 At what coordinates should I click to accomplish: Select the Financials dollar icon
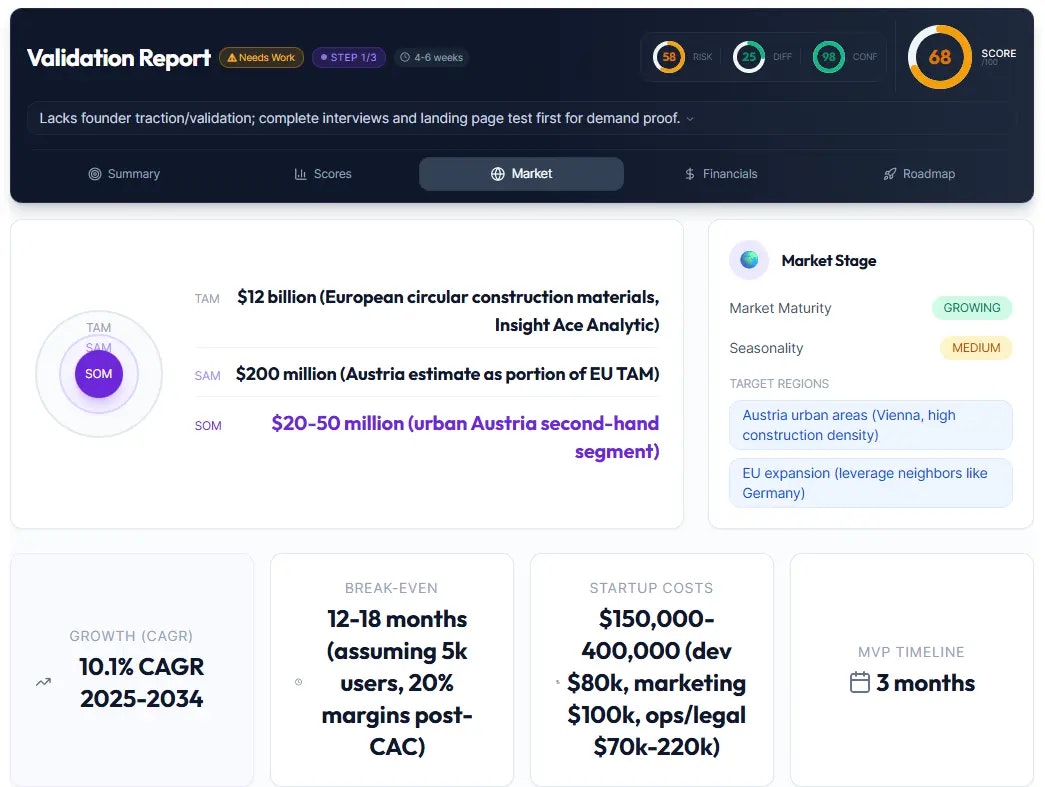pyautogui.click(x=688, y=173)
